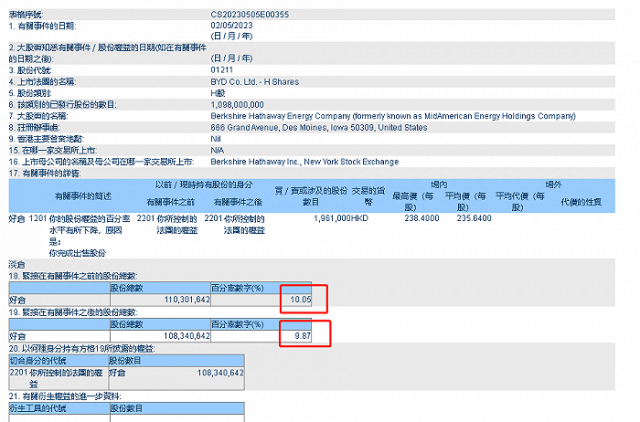Click the "代價的性質" column header

(581, 202)
